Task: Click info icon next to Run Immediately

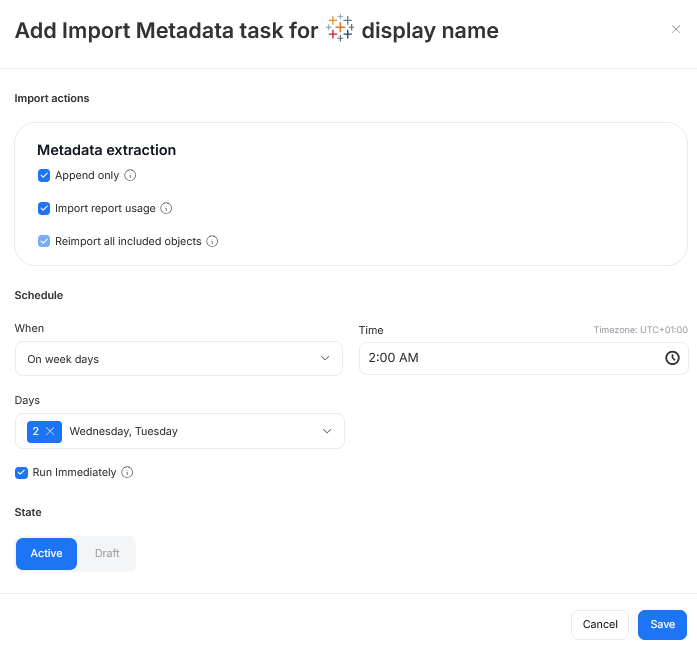Action: (x=127, y=473)
